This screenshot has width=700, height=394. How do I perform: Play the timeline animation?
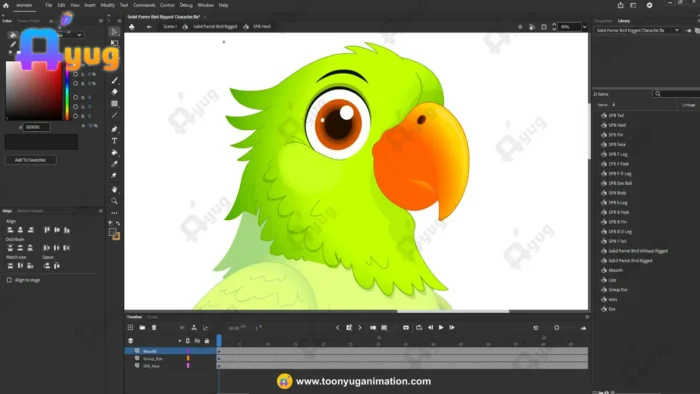click(441, 328)
